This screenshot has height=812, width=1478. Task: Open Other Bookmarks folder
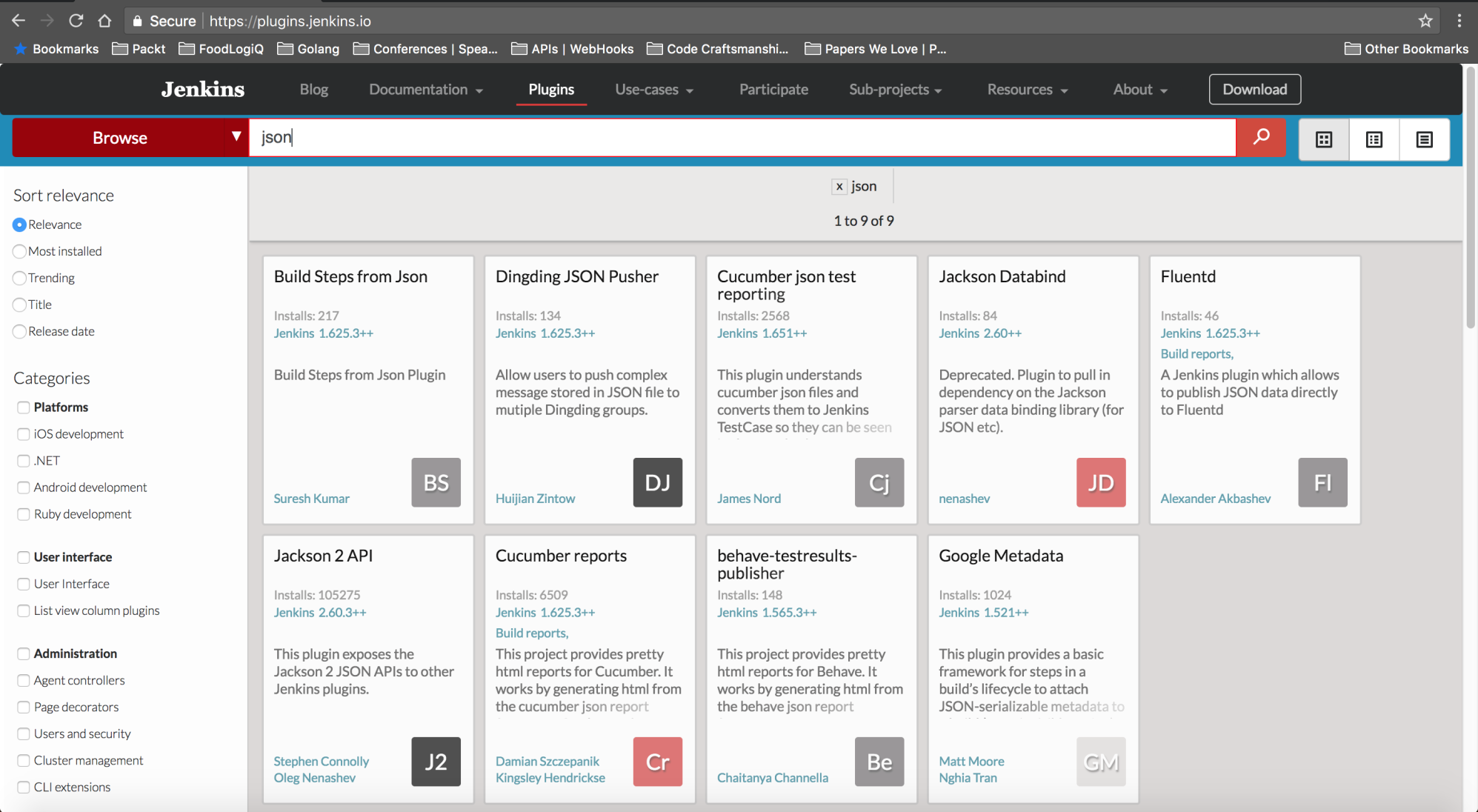point(1406,49)
